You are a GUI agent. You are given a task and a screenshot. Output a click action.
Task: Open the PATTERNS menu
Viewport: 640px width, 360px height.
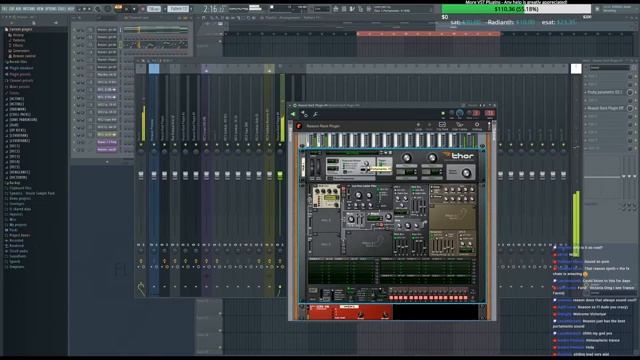pos(29,9)
